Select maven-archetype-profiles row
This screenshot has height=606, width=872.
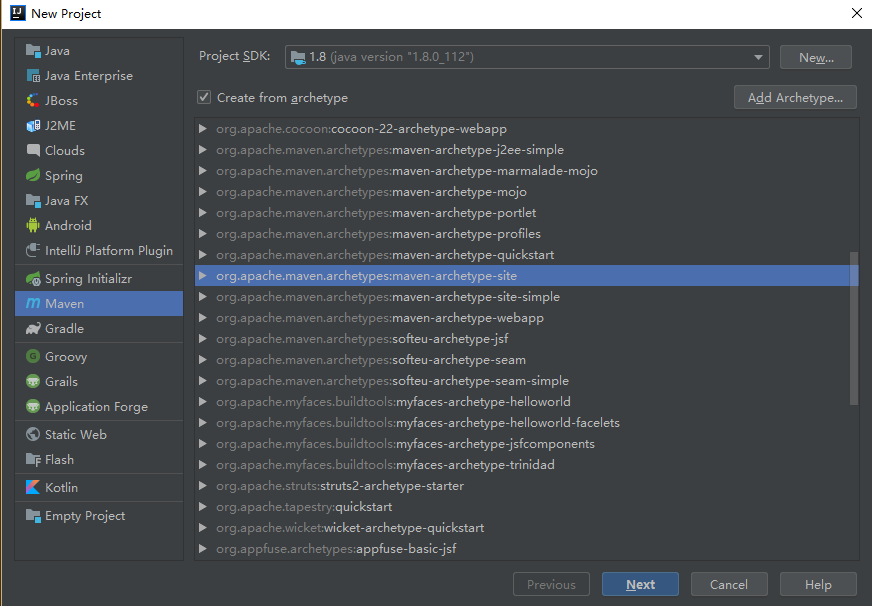(526, 234)
